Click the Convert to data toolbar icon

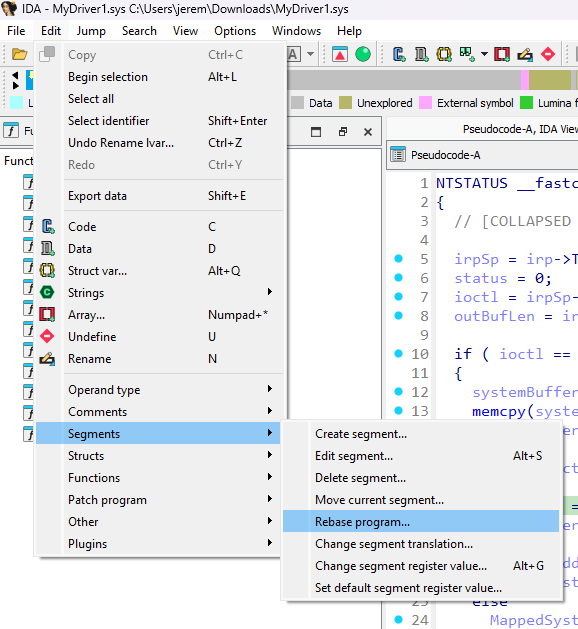(421, 54)
